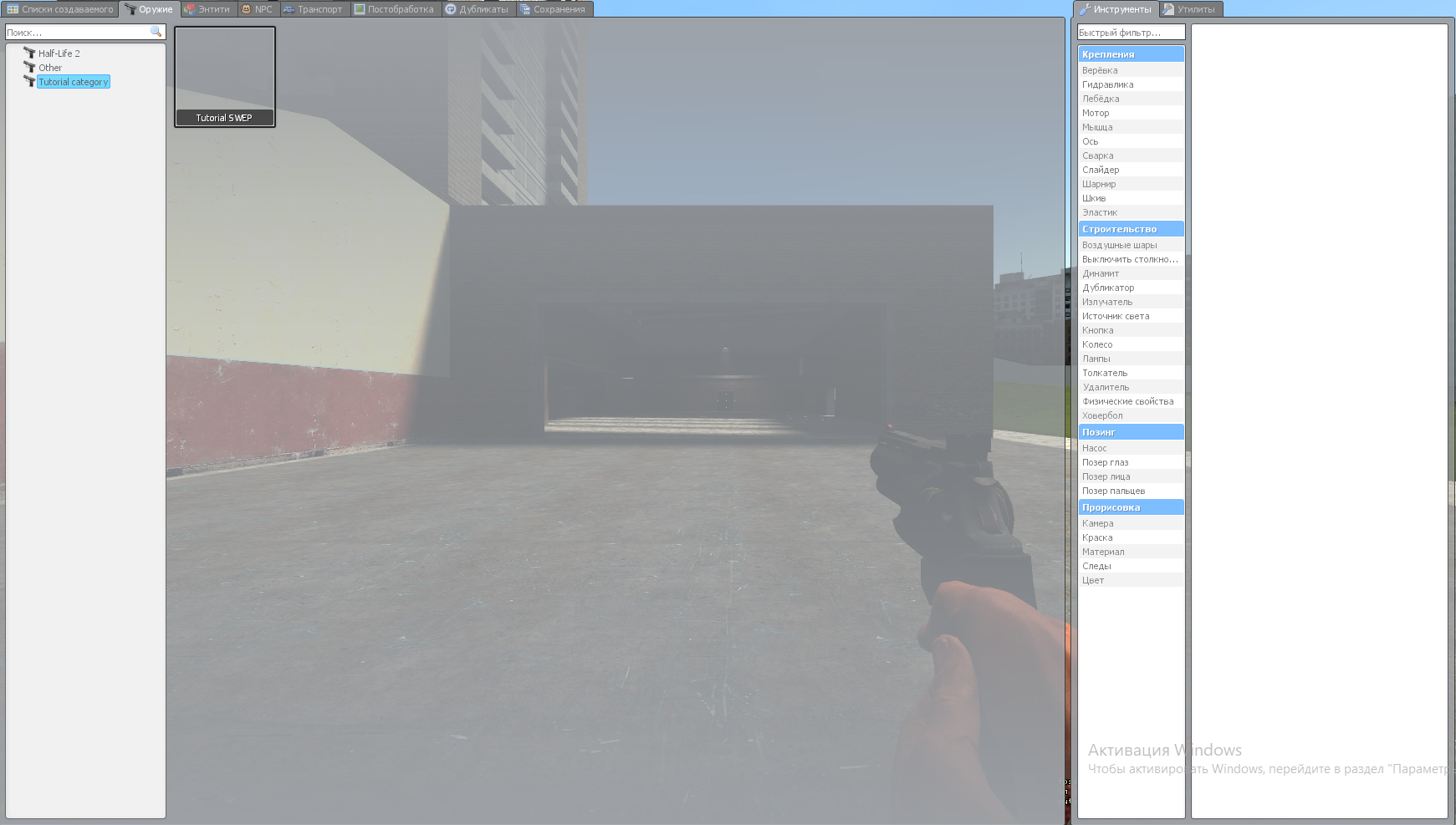1456x825 pixels.
Task: Pick the Удалитель tool
Action: pyautogui.click(x=1131, y=387)
